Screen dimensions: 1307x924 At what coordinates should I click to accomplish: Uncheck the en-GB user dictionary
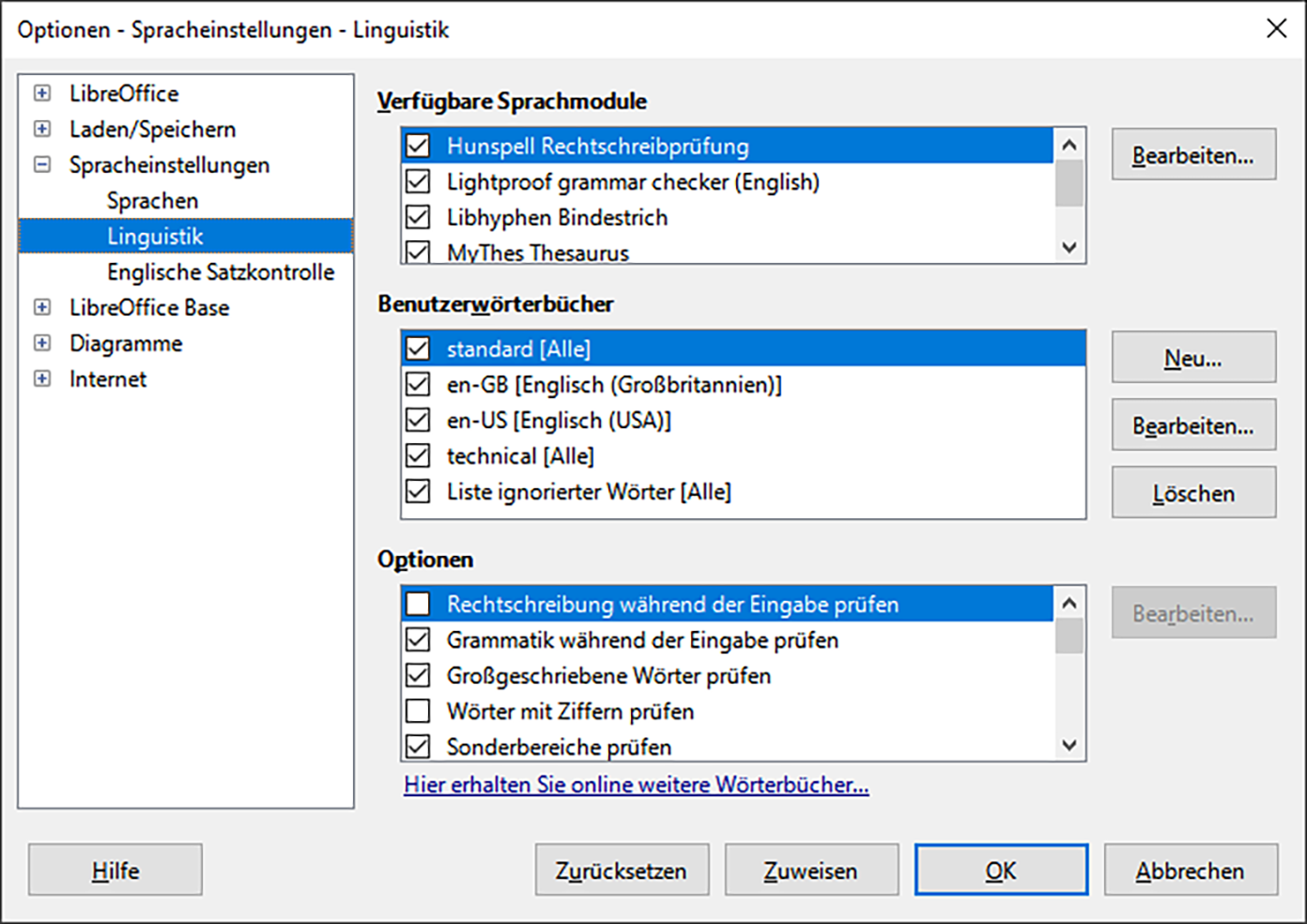pyautogui.click(x=418, y=384)
